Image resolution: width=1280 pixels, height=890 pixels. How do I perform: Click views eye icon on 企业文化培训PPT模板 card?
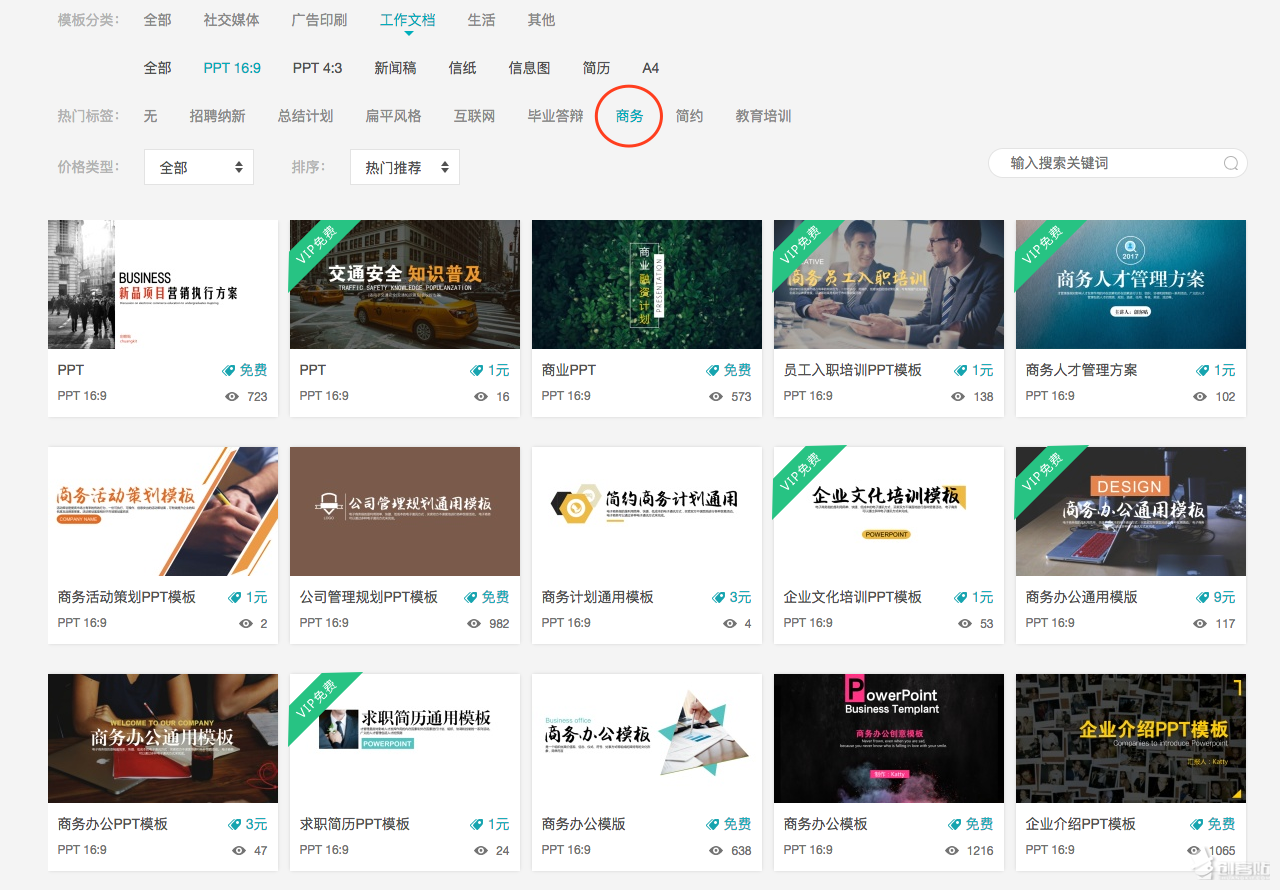coord(964,623)
